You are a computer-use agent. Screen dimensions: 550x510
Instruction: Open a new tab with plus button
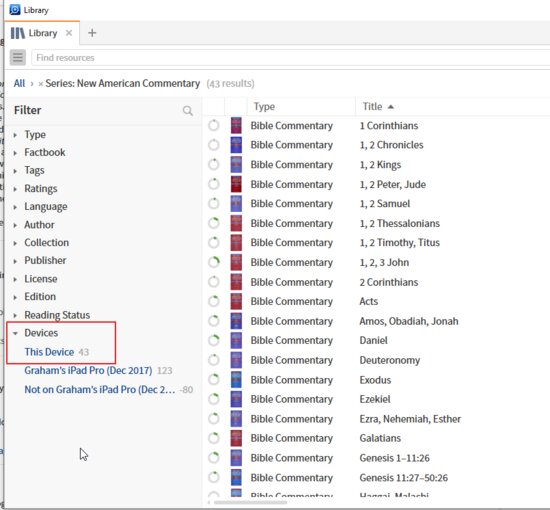(x=92, y=33)
